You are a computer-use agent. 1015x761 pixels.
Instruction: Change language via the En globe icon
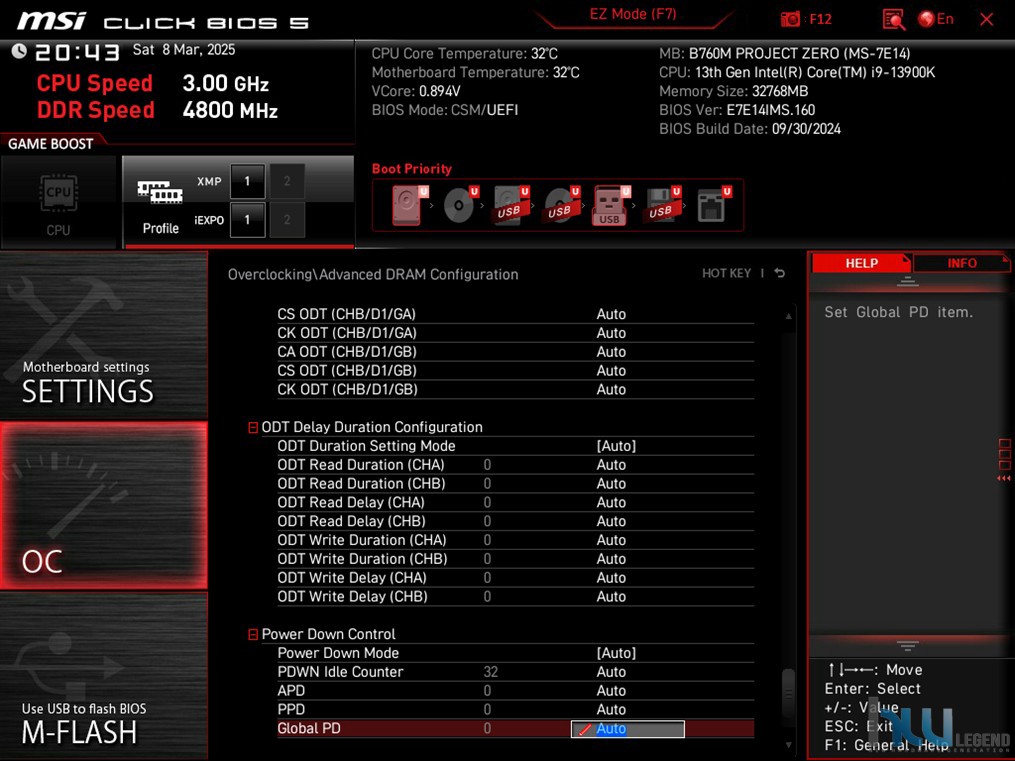936,19
